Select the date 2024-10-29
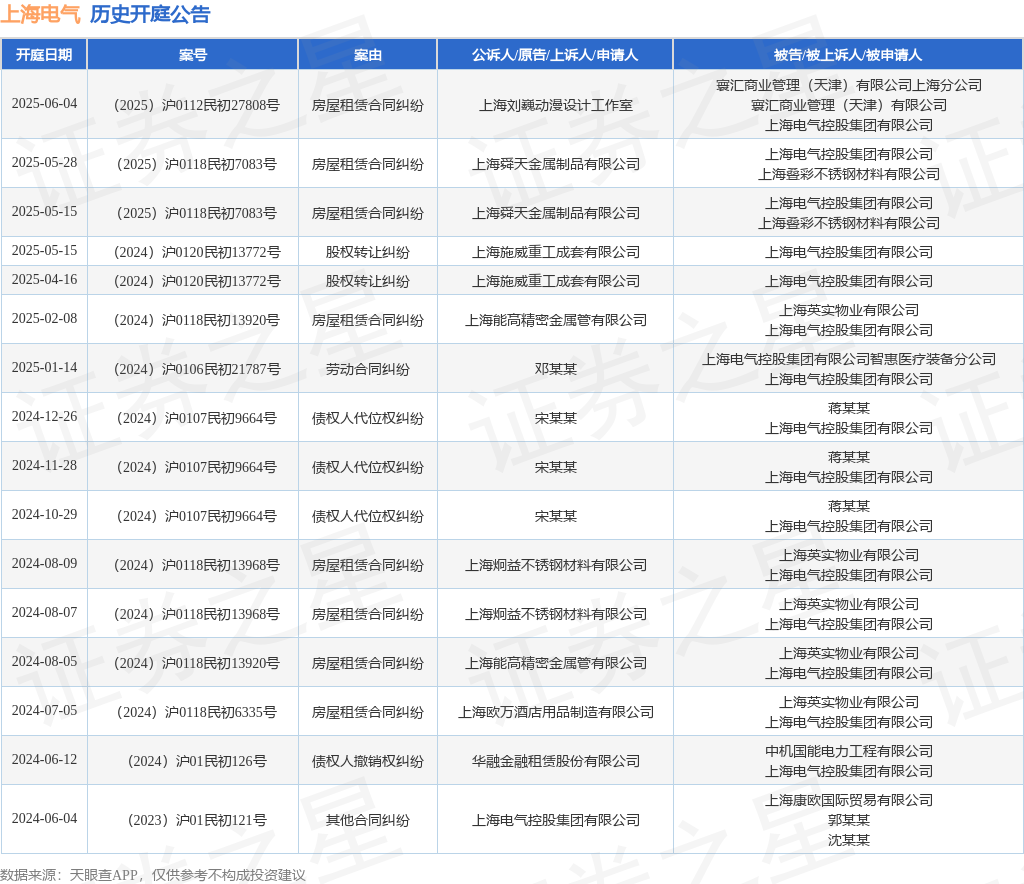1024x884 pixels. 44,514
